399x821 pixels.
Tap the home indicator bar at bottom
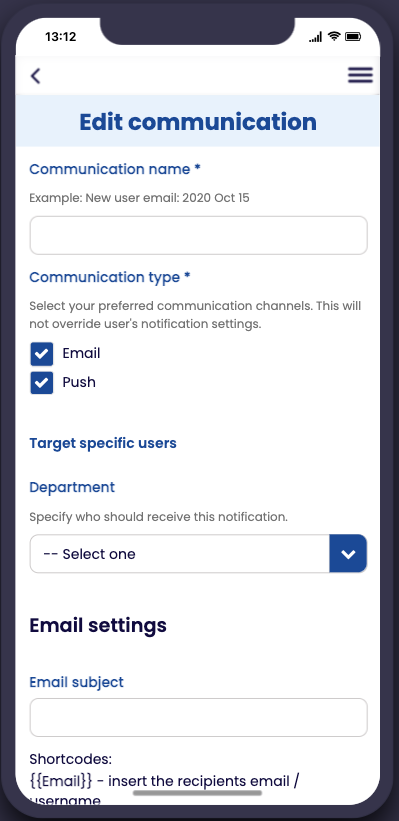point(197,793)
